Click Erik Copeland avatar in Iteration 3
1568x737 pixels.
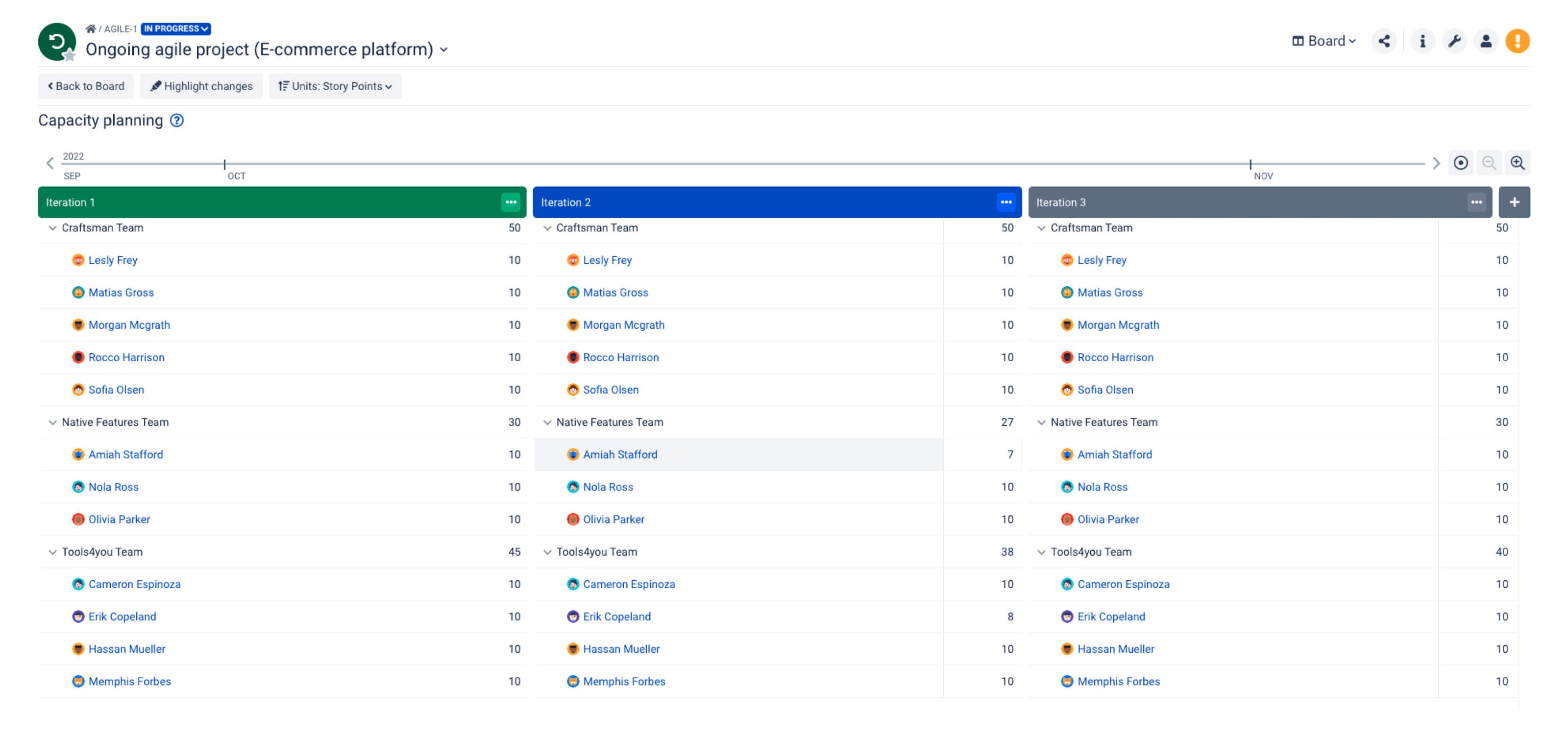1067,616
